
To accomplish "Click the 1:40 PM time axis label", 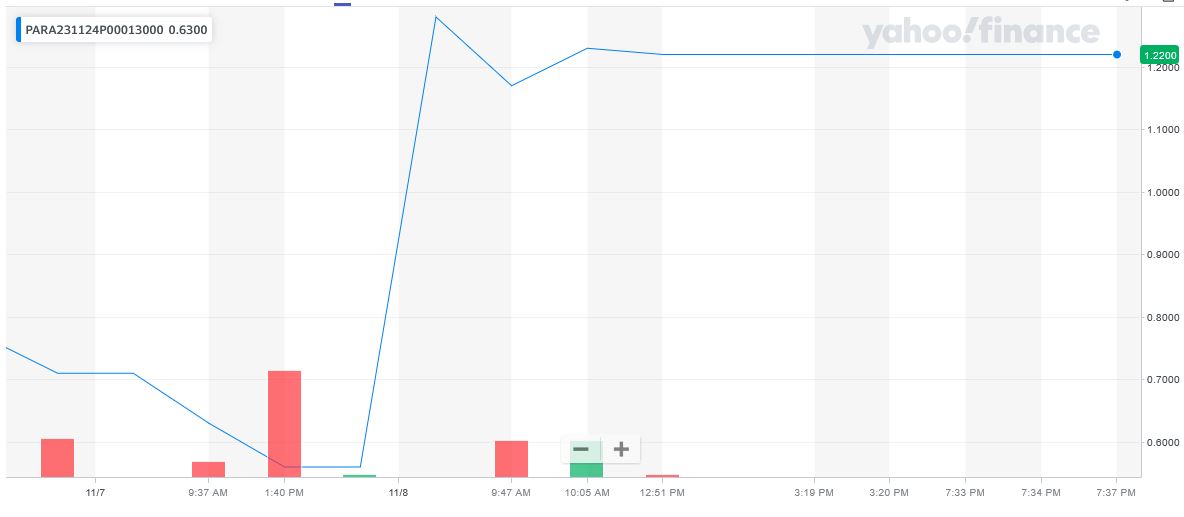I will pyautogui.click(x=284, y=492).
